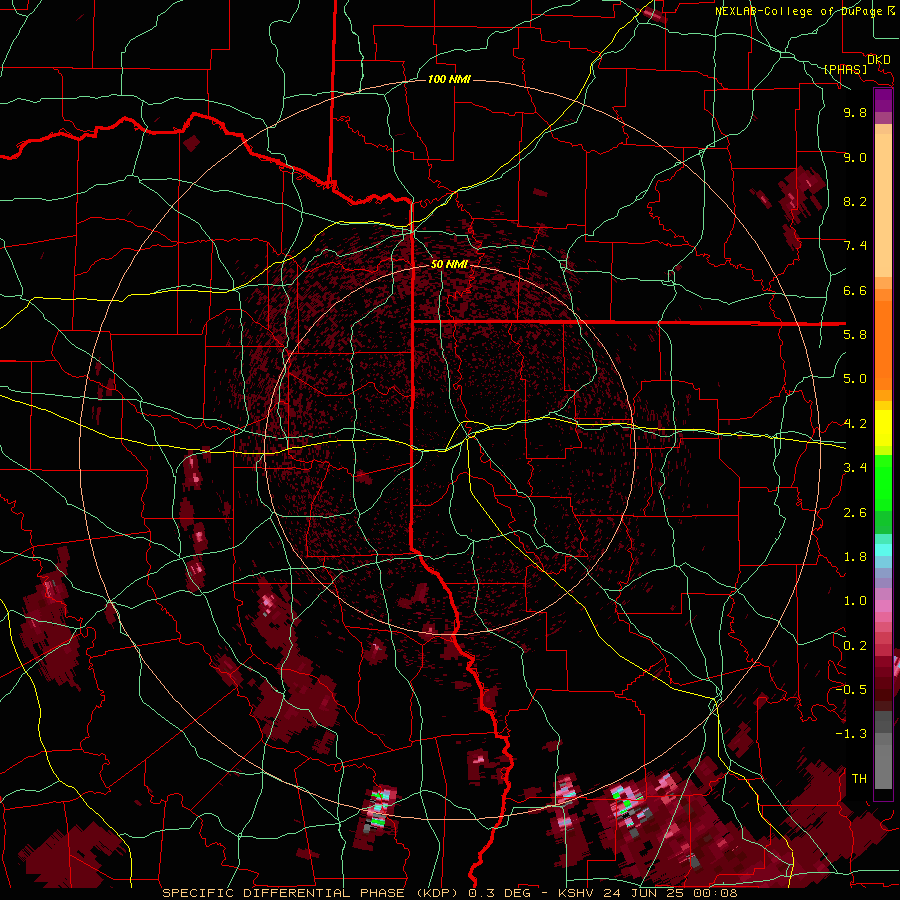The height and width of the screenshot is (900, 900).
Task: Click the TH label on the scale
Action: coord(859,779)
